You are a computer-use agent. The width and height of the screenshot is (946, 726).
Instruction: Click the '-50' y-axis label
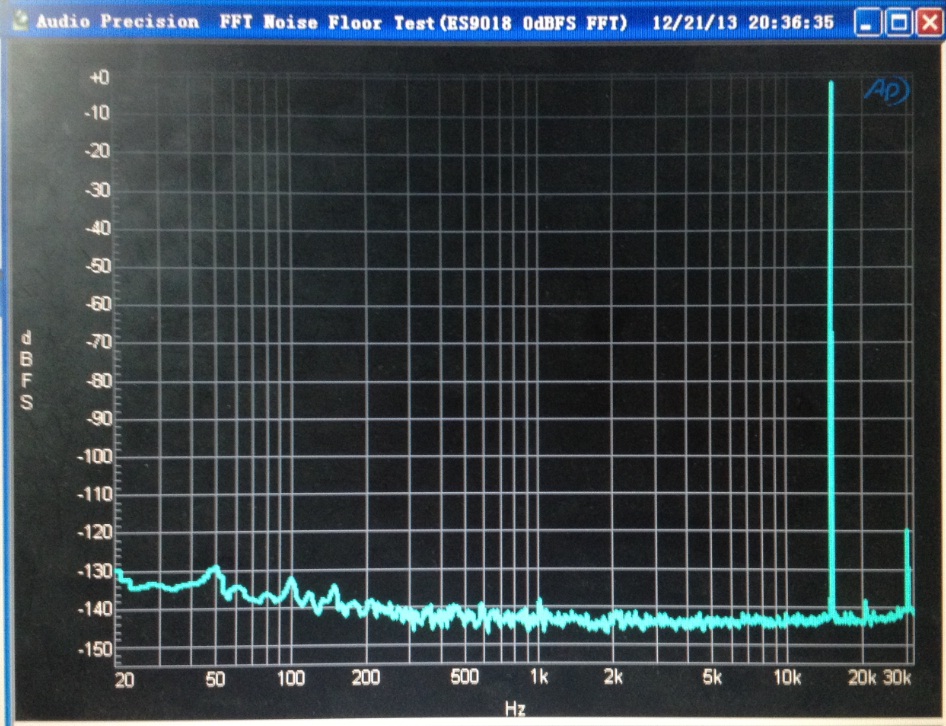point(98,266)
